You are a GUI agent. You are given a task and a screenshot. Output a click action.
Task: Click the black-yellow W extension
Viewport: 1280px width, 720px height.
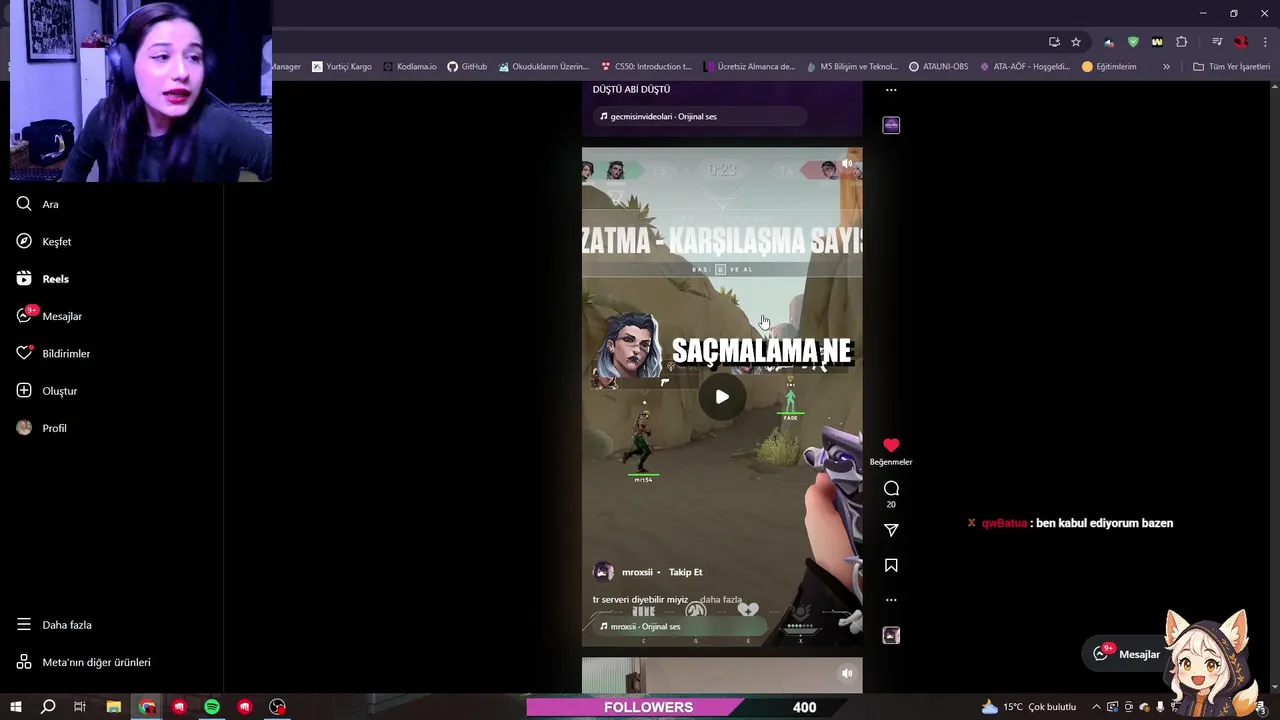pyautogui.click(x=1157, y=42)
